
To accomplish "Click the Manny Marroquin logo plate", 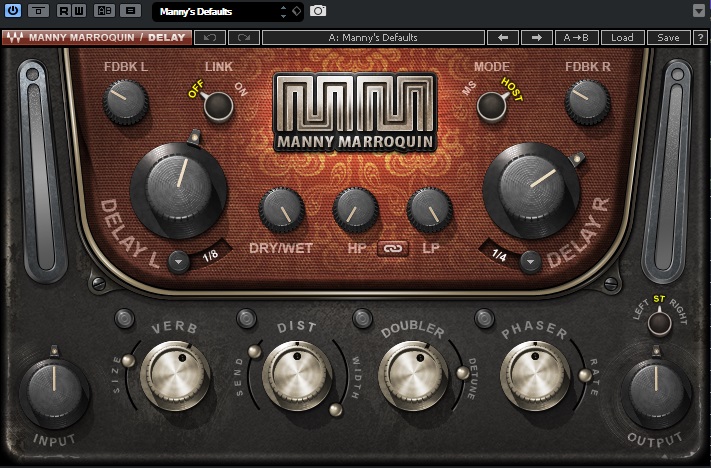I will point(355,112).
